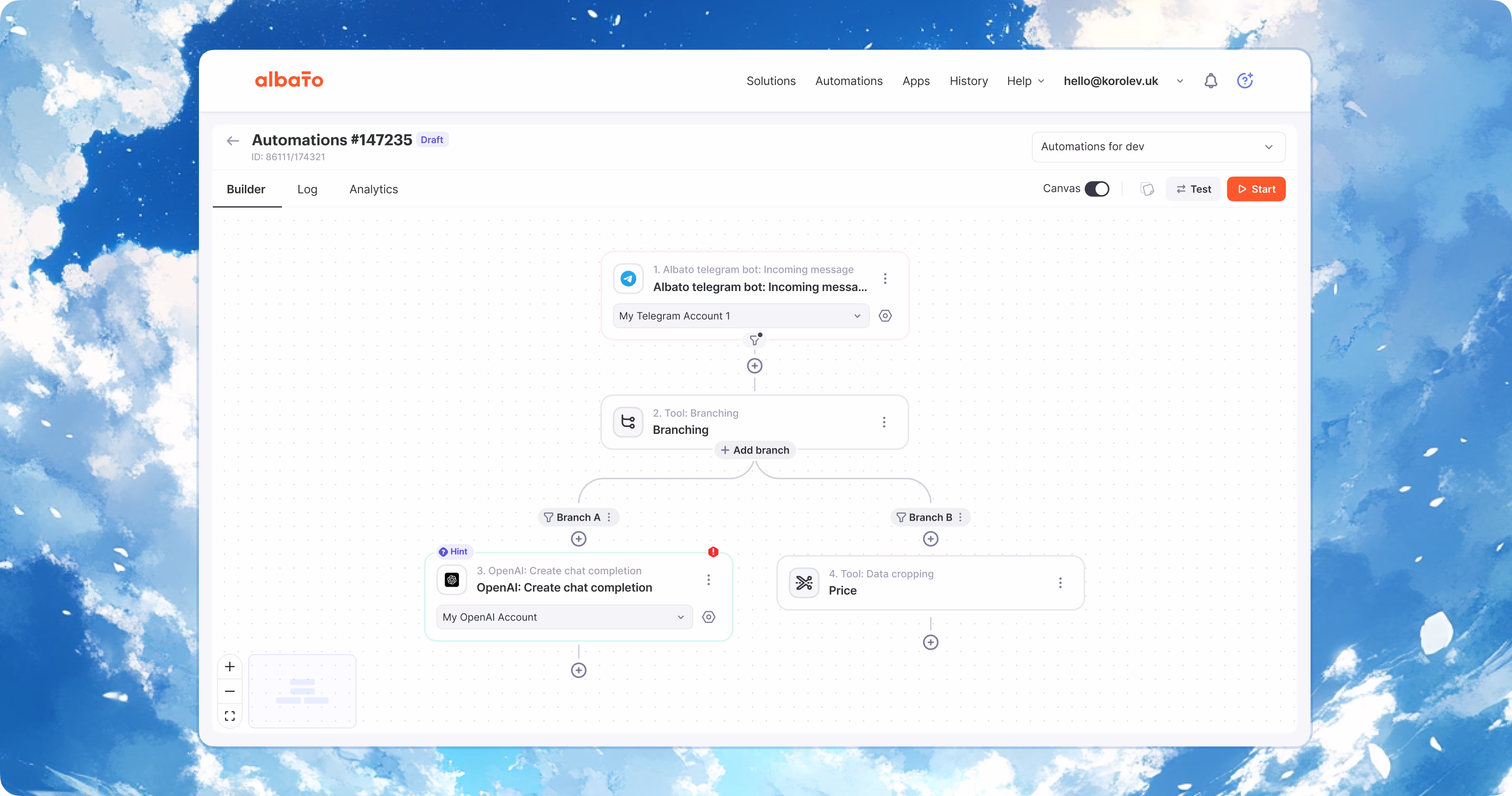Click the canvas minimap thumbnail

point(302,691)
